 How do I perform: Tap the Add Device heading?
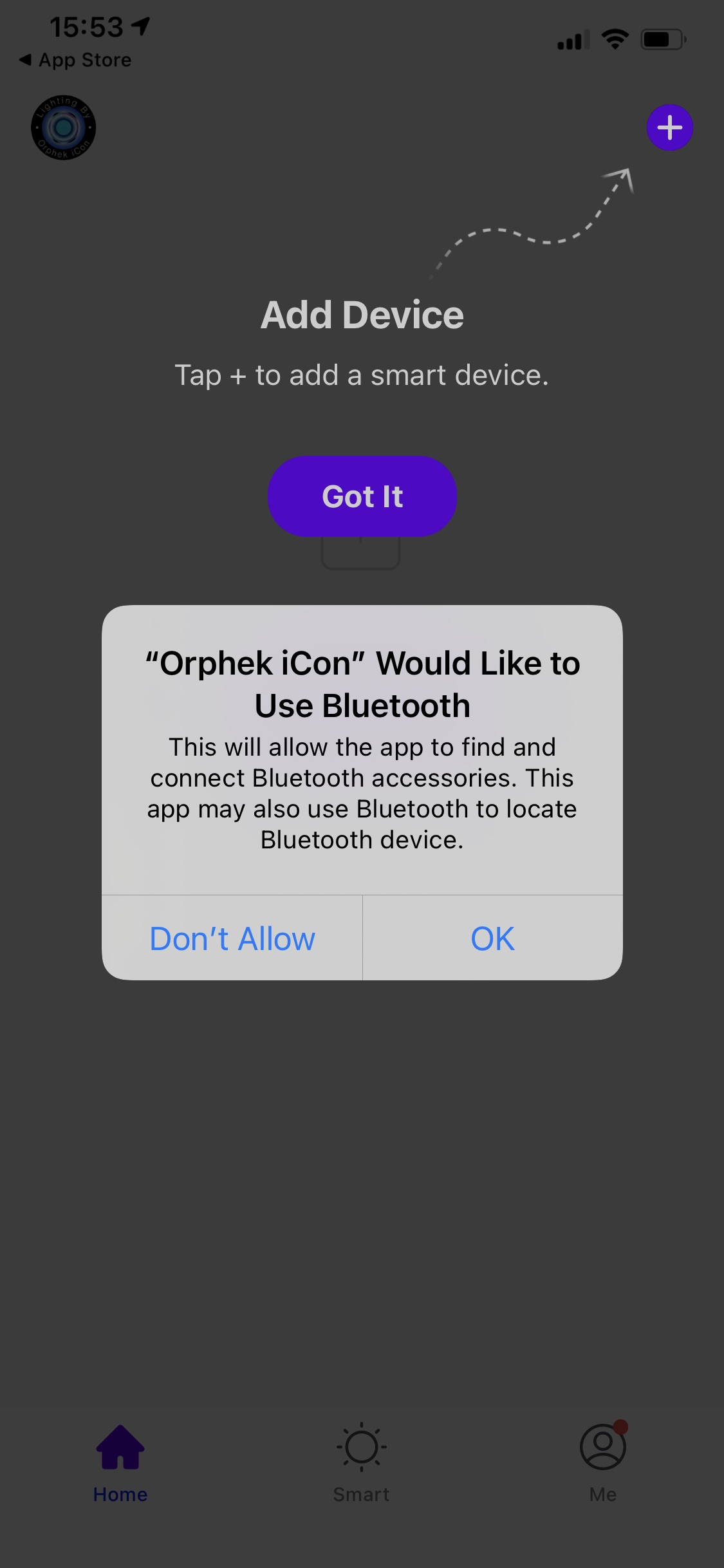(362, 315)
